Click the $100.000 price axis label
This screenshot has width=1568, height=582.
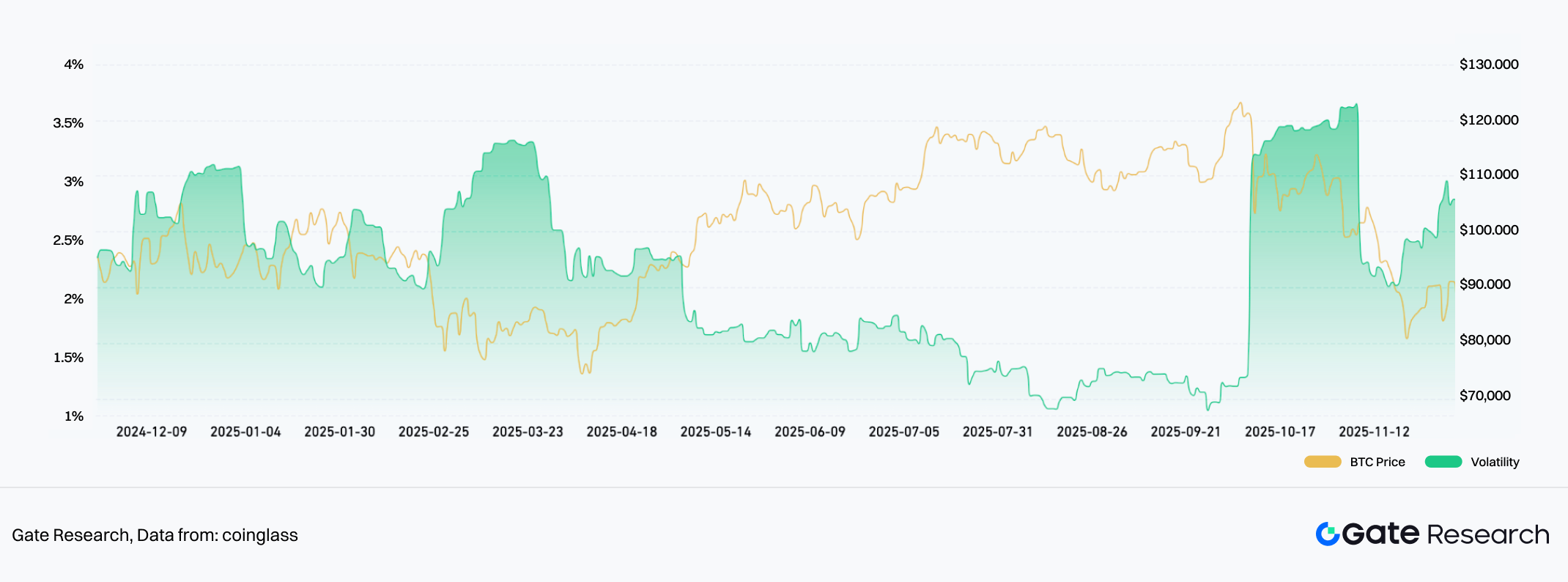pos(1489,230)
